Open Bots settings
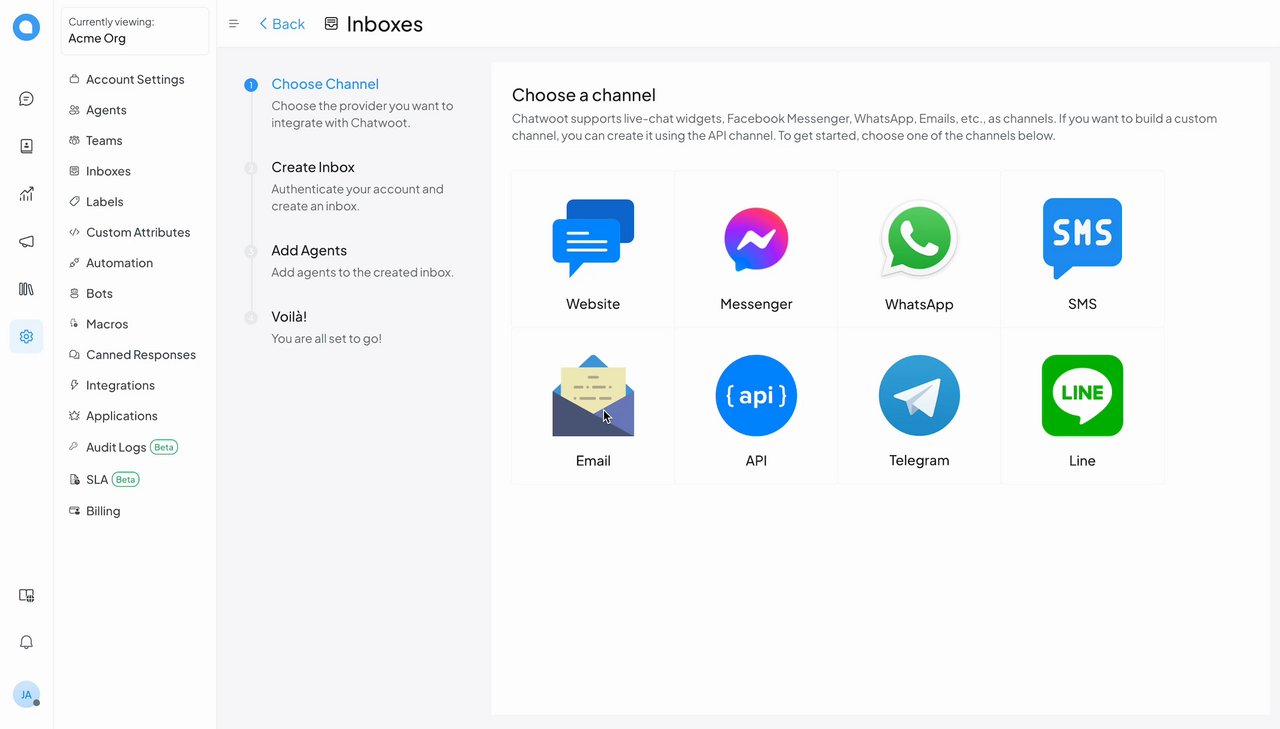Image resolution: width=1280 pixels, height=729 pixels. point(135,294)
